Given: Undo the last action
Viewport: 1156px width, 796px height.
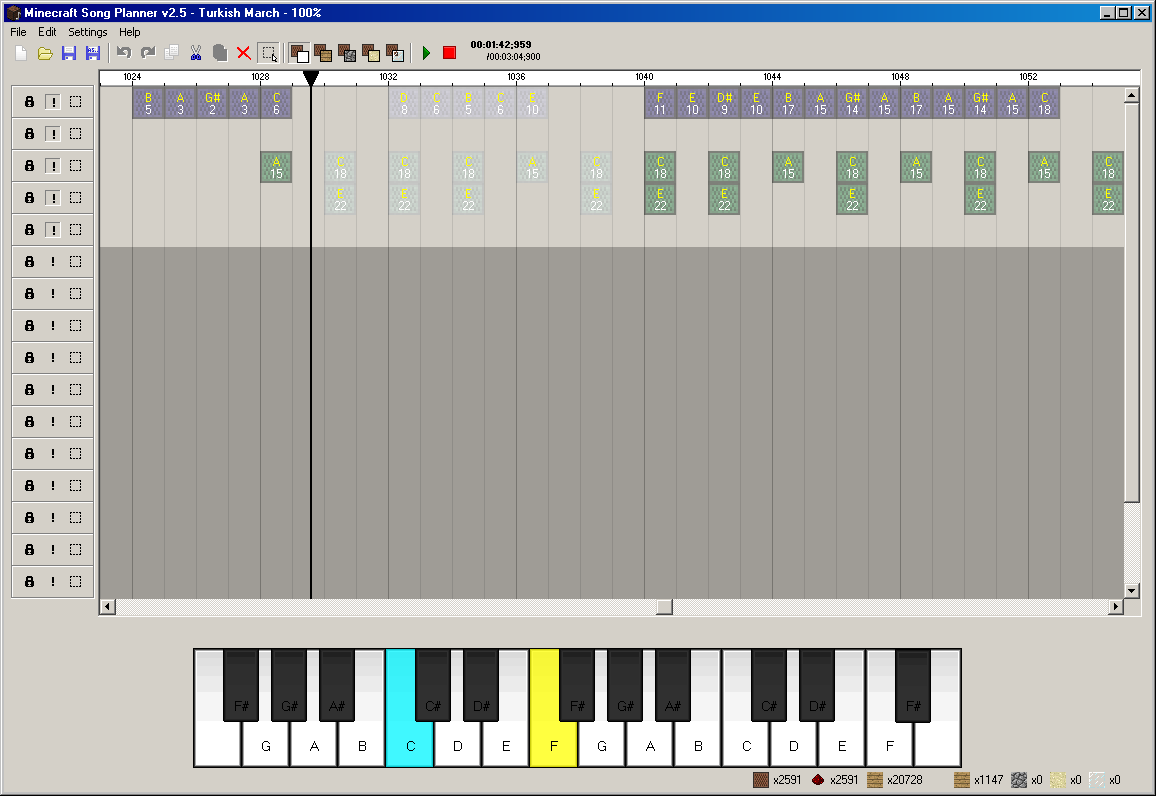Looking at the screenshot, I should pos(124,53).
